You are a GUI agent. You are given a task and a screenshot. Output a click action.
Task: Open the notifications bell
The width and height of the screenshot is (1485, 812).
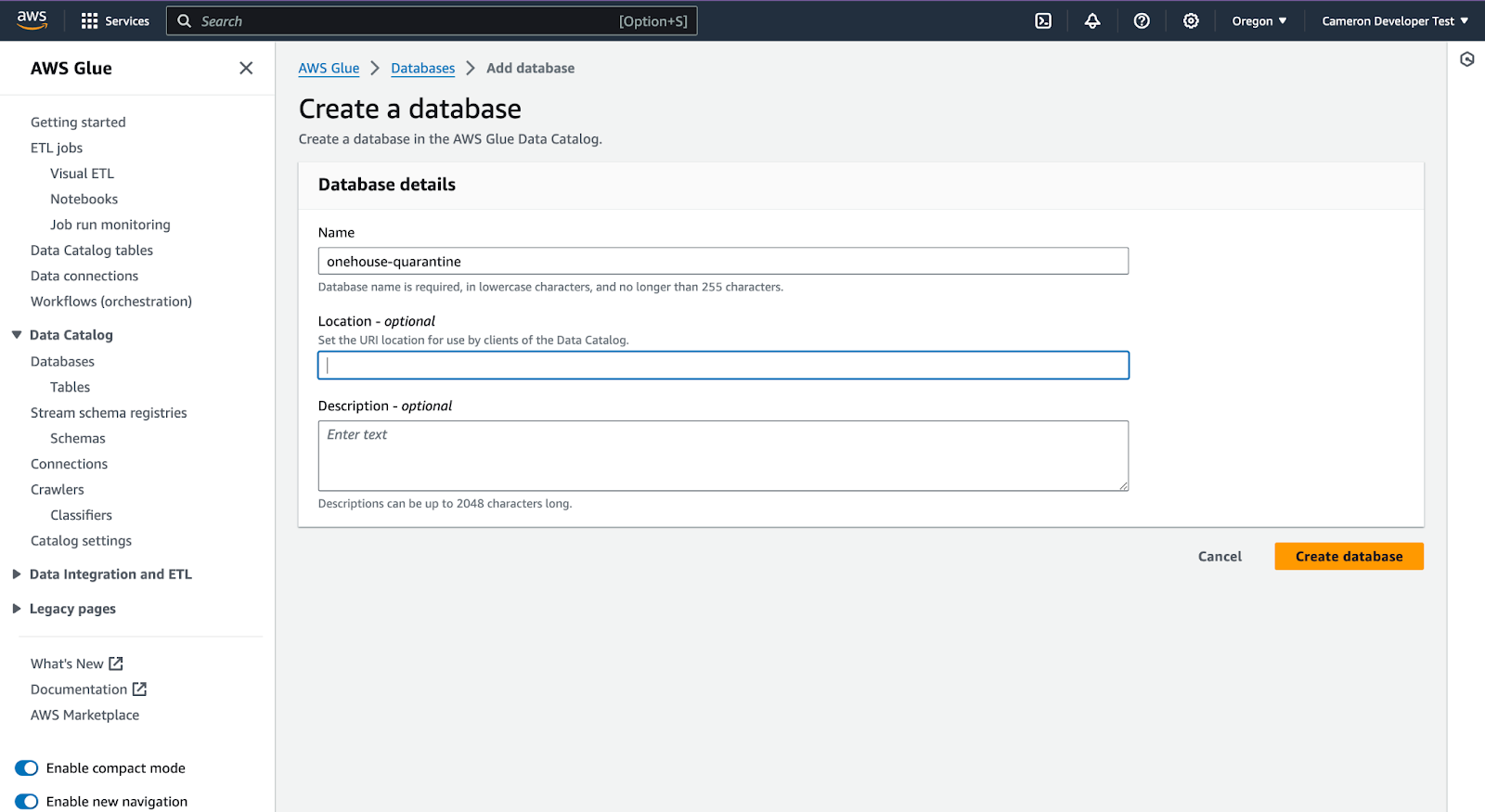point(1092,20)
